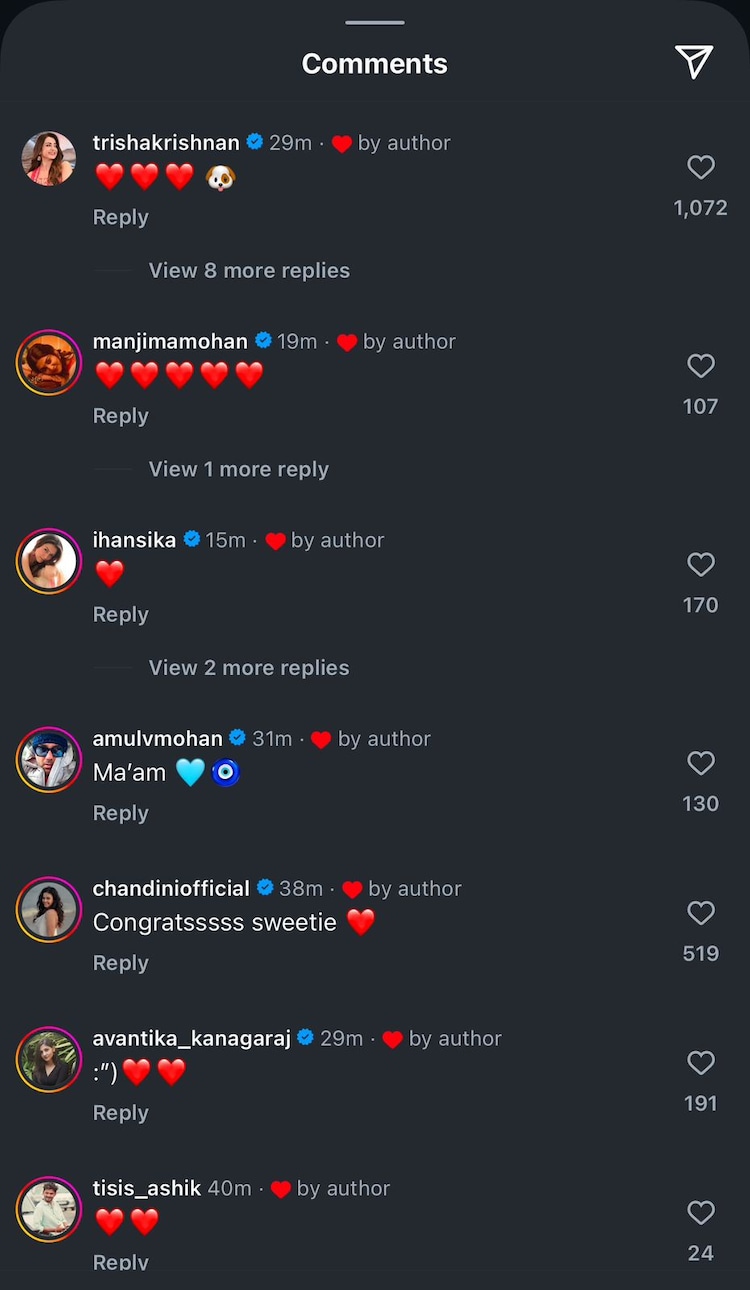The width and height of the screenshot is (750, 1290).
Task: Expand View 8 more replies
Action: point(249,271)
